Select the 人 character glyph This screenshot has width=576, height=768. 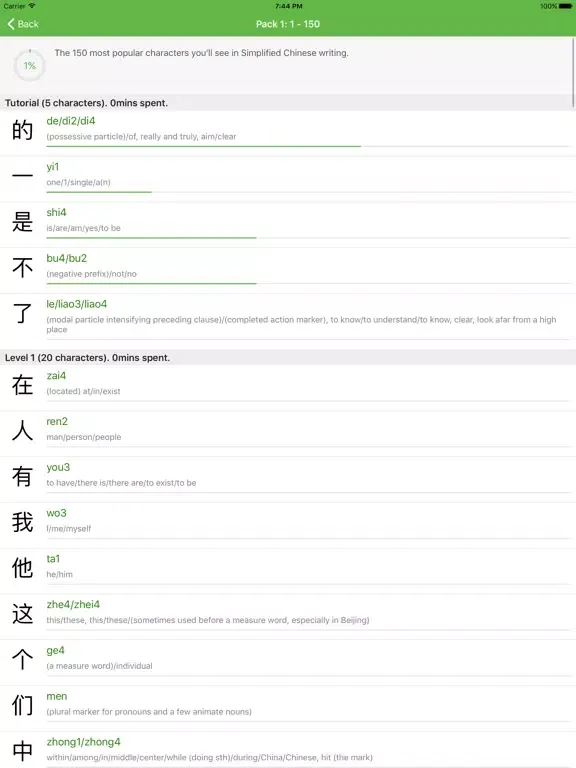pos(23,431)
